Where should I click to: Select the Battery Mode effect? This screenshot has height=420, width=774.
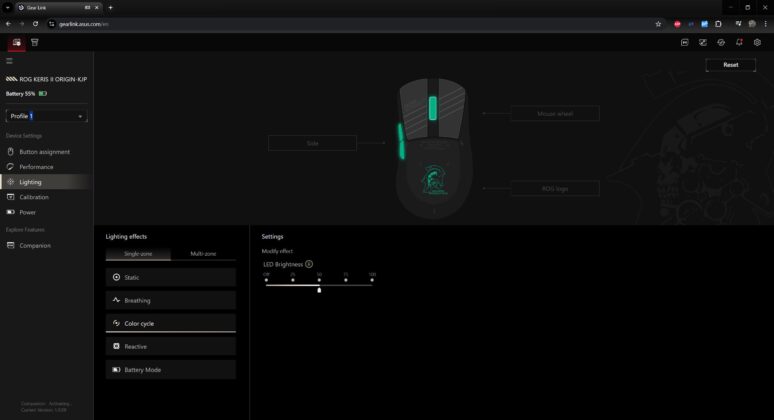(171, 370)
